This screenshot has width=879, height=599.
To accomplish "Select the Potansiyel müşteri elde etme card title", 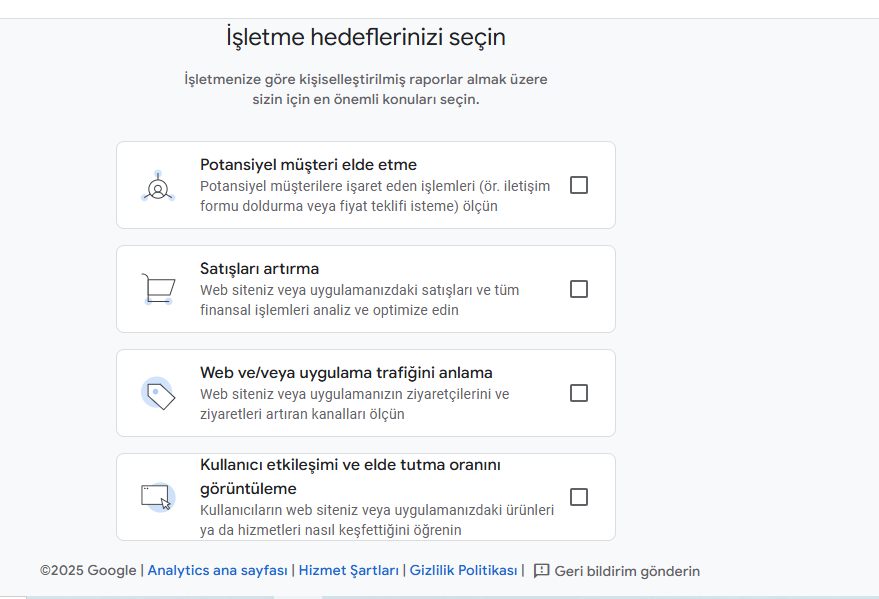I will (x=308, y=165).
